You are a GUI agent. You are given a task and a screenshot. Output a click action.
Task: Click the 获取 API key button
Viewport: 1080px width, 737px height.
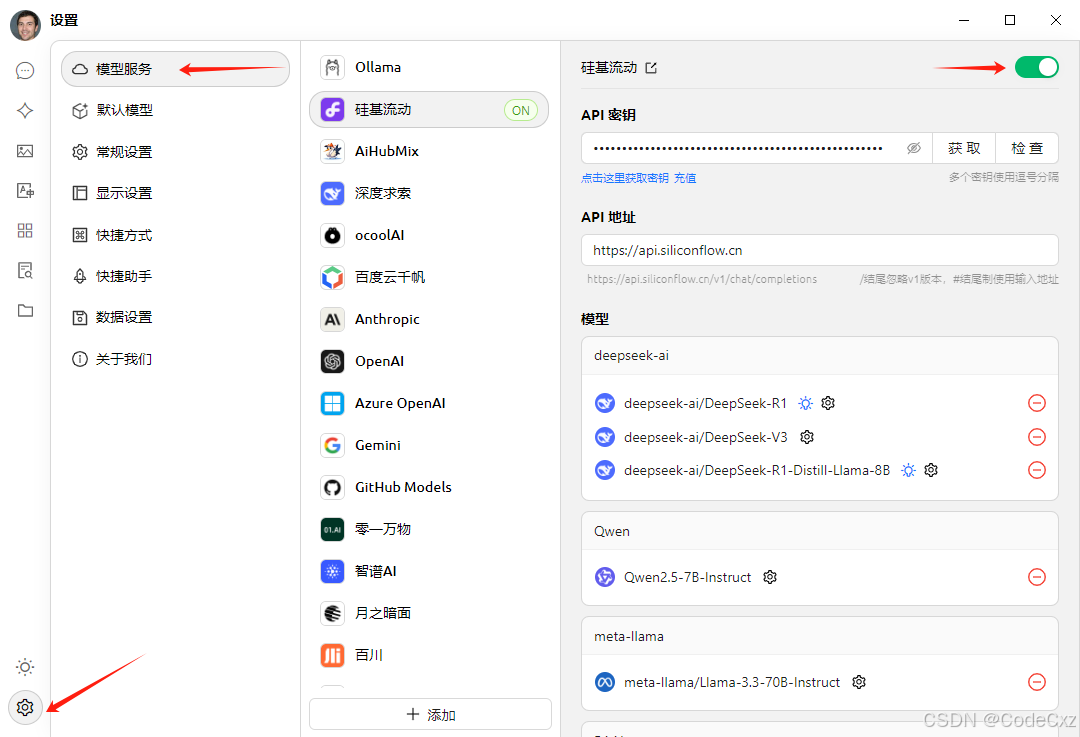click(x=964, y=148)
